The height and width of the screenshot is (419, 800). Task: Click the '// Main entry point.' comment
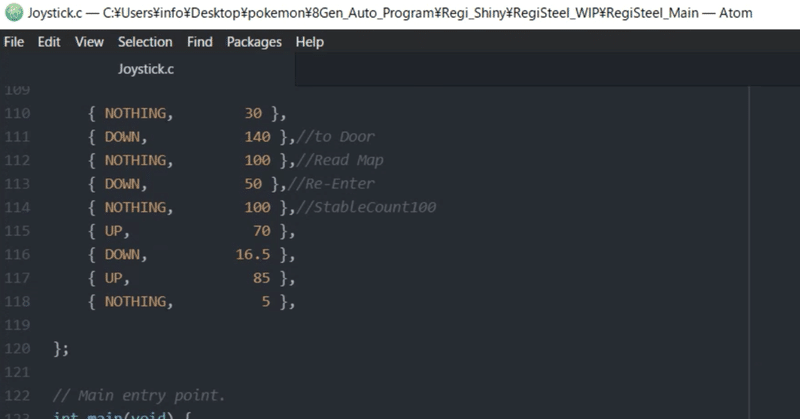coord(139,396)
